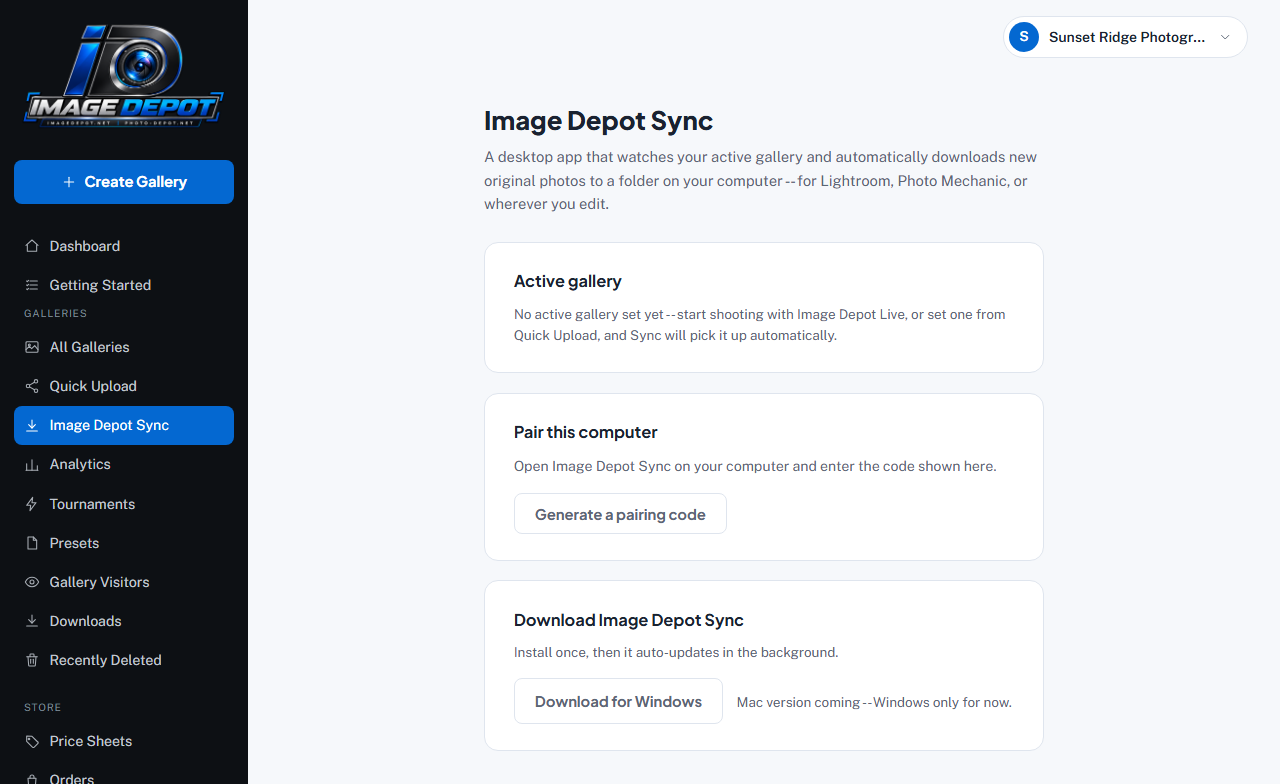Open Price Sheets in the Store section

pyautogui.click(x=124, y=741)
